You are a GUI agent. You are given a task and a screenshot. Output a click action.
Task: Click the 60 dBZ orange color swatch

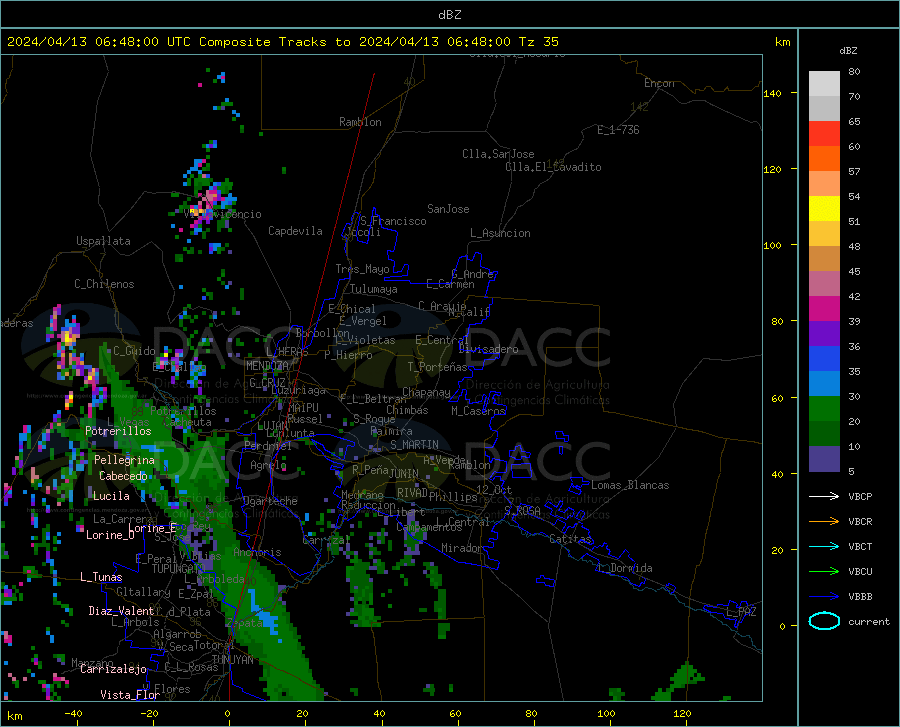[x=824, y=158]
